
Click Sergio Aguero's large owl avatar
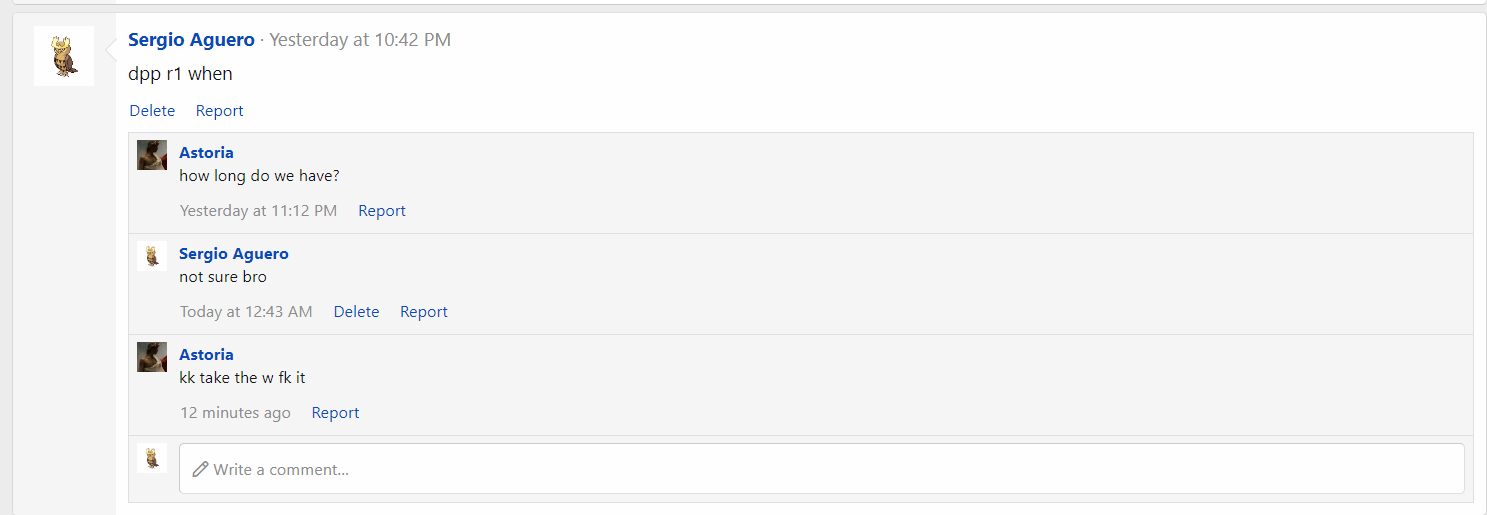coord(64,56)
